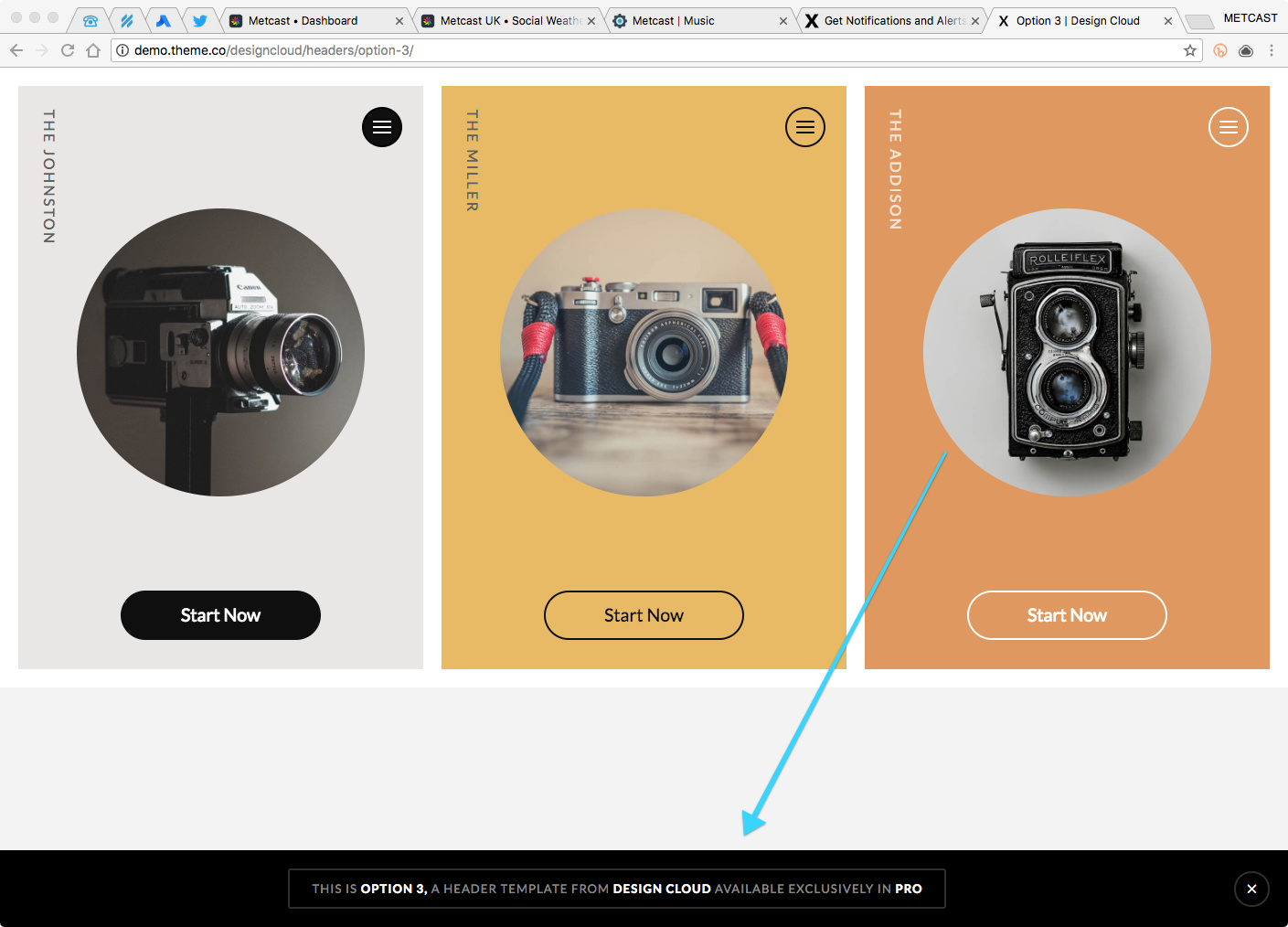Click the address bar URL field

[x=649, y=50]
